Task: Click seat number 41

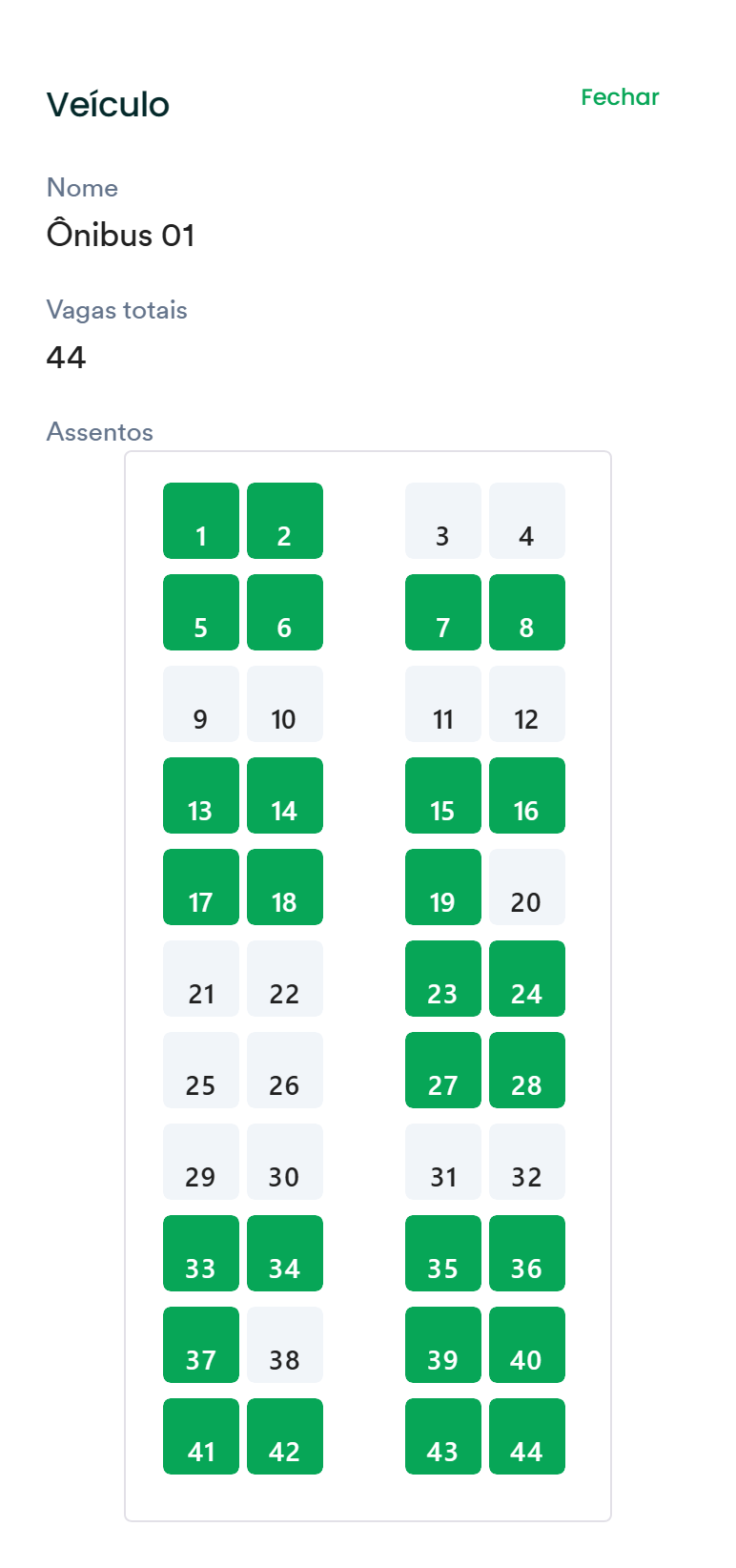Action: (x=201, y=1436)
